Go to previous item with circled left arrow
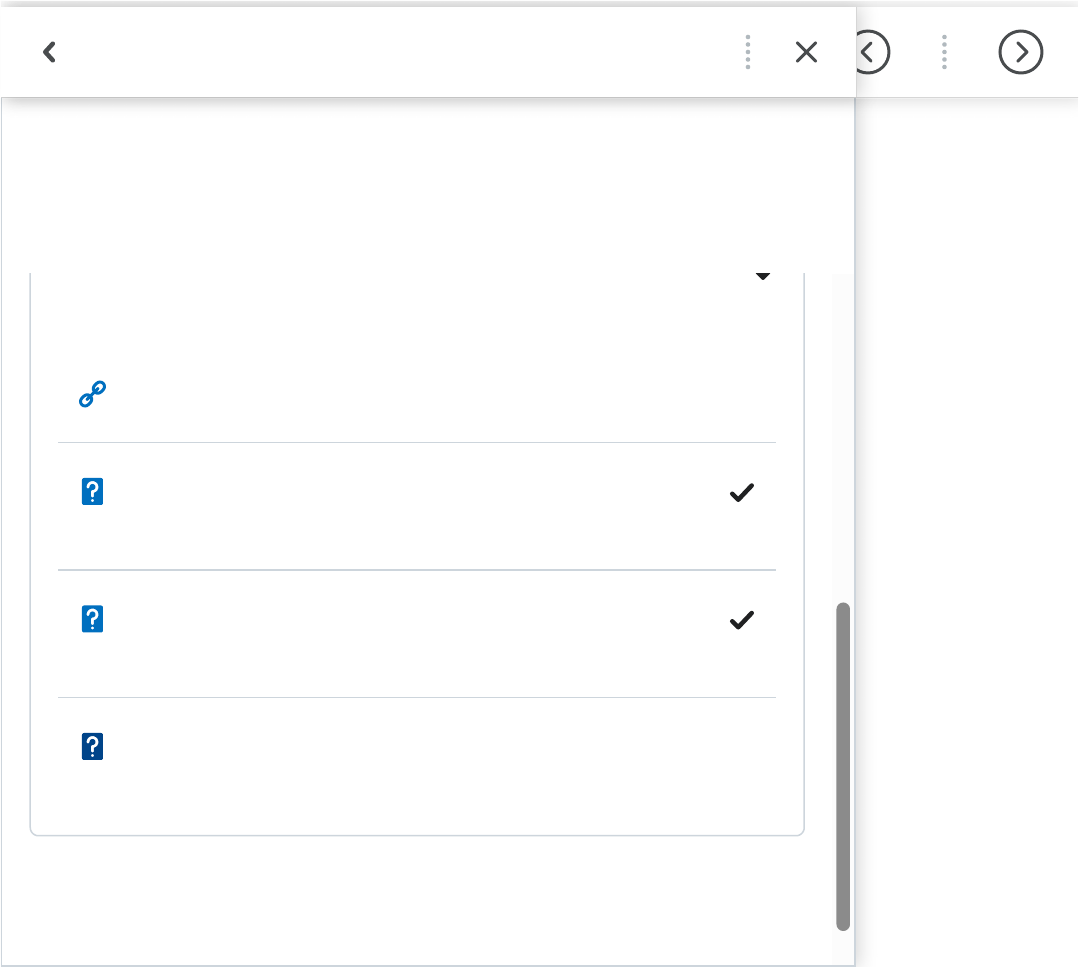 point(872,52)
